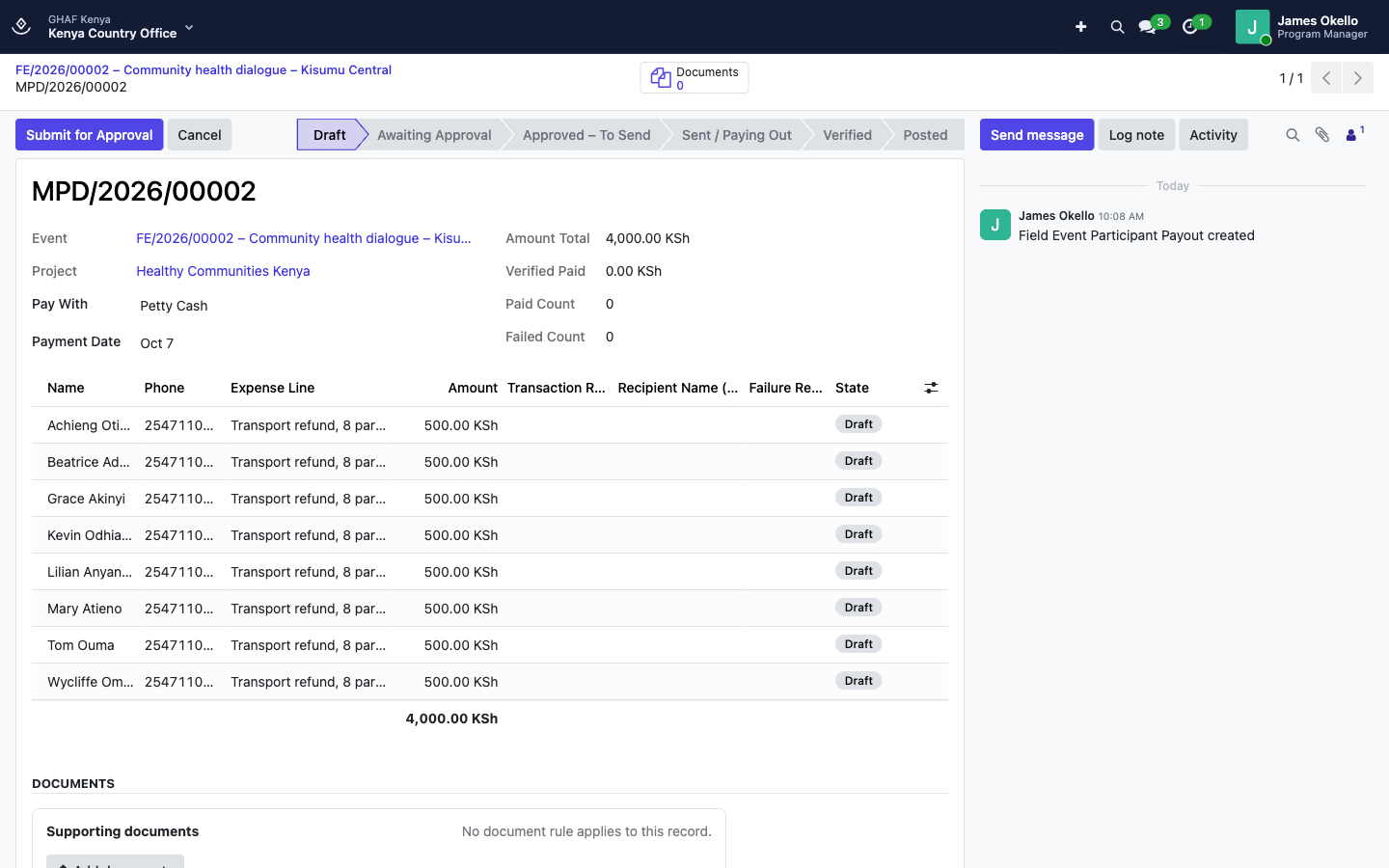
Task: Go to next record arrow
Action: coord(1358,78)
